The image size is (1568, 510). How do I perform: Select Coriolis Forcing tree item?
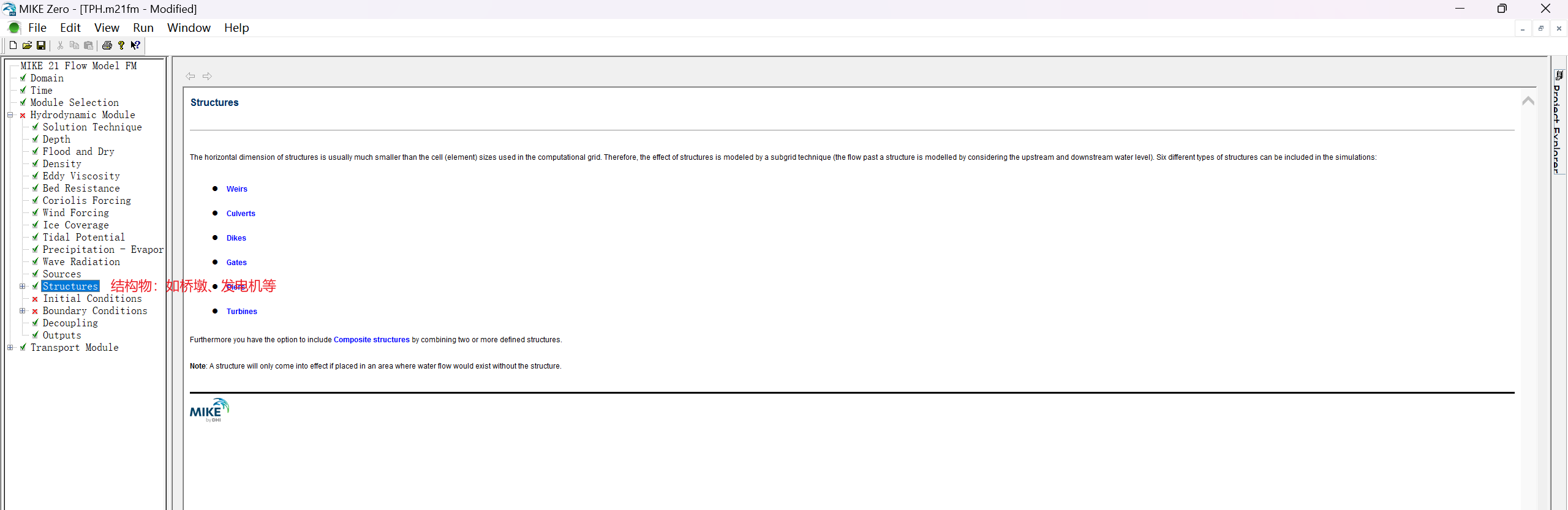(x=87, y=201)
